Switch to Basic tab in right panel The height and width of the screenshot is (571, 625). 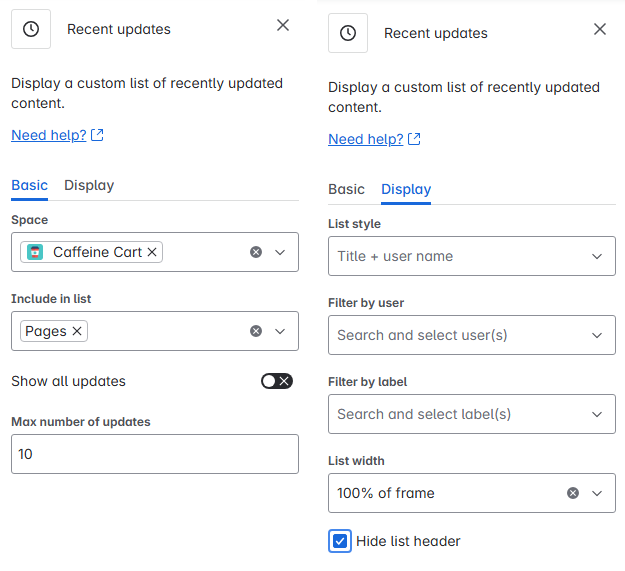[346, 189]
